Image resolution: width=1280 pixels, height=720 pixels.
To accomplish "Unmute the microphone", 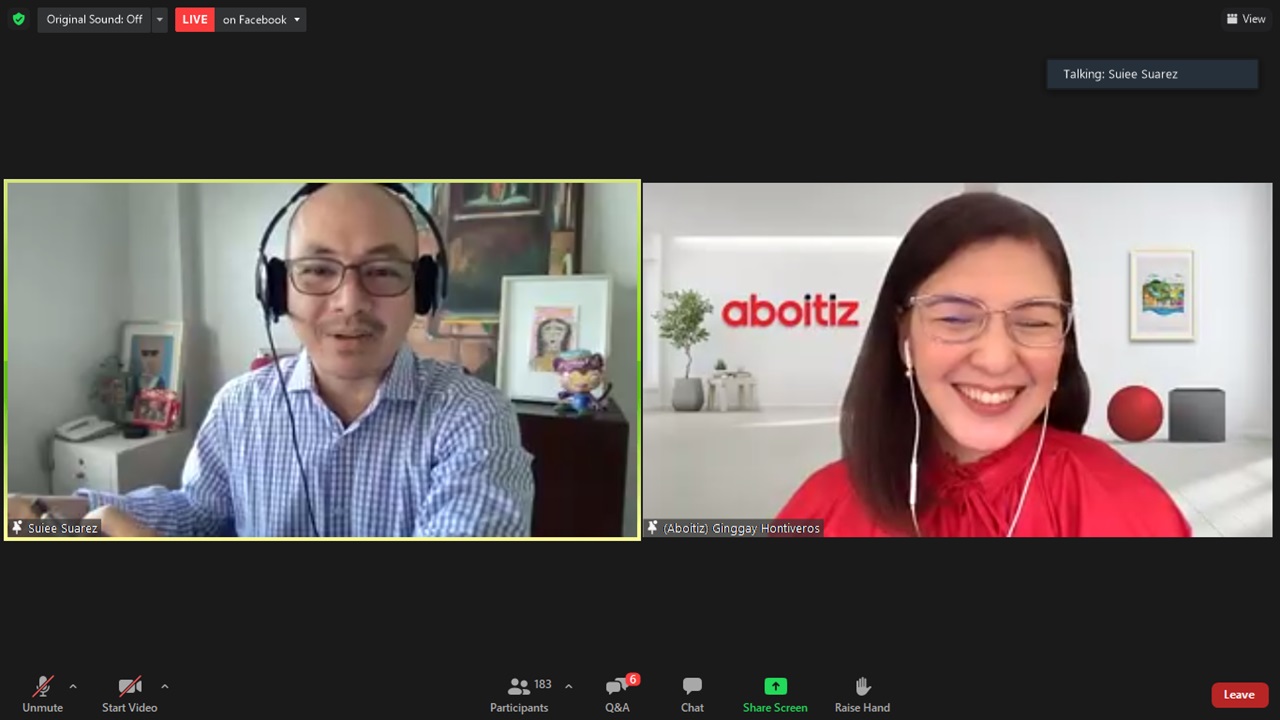I will (x=42, y=694).
